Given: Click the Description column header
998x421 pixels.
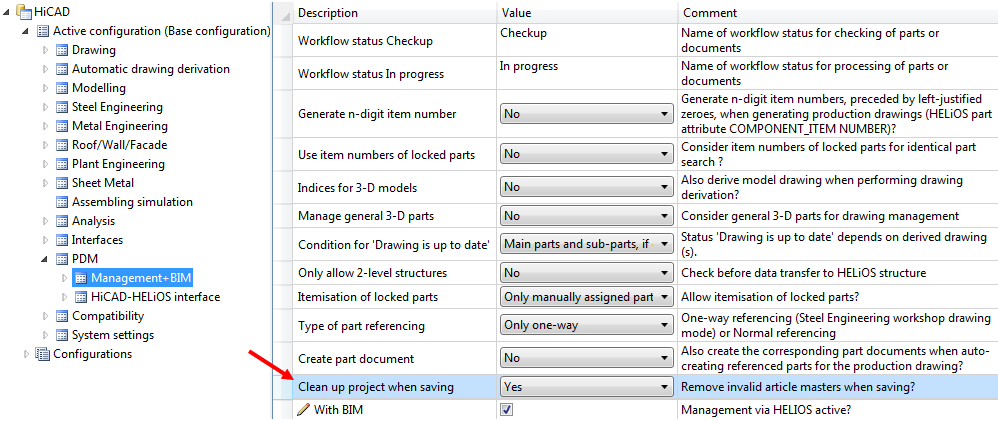Looking at the screenshot, I should click(x=328, y=13).
